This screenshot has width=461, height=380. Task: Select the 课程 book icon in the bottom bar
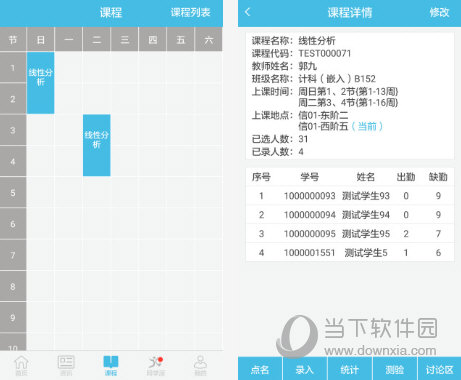[x=111, y=365]
